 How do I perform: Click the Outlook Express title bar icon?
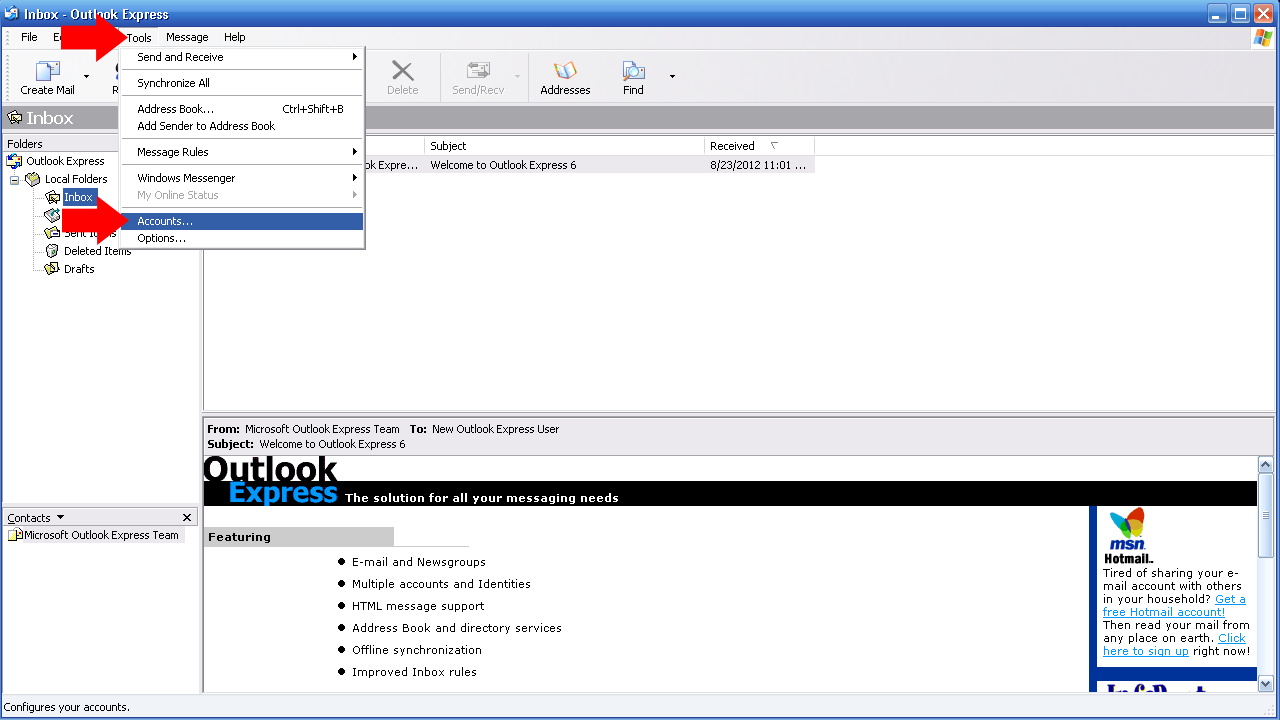point(11,14)
